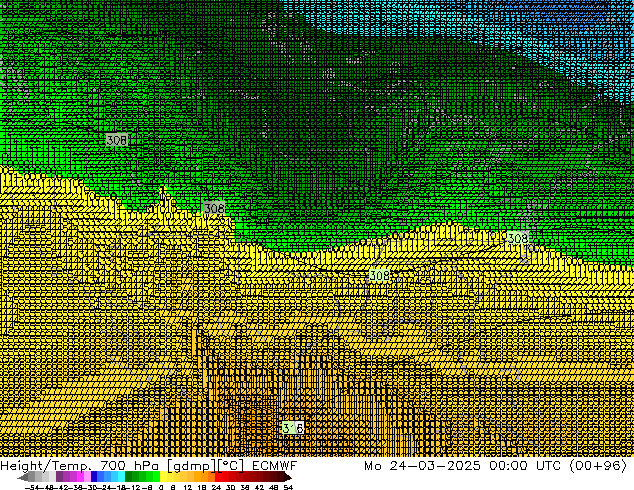Click the dark brown right arrow end of legend
The image size is (634, 490).
click(288, 477)
